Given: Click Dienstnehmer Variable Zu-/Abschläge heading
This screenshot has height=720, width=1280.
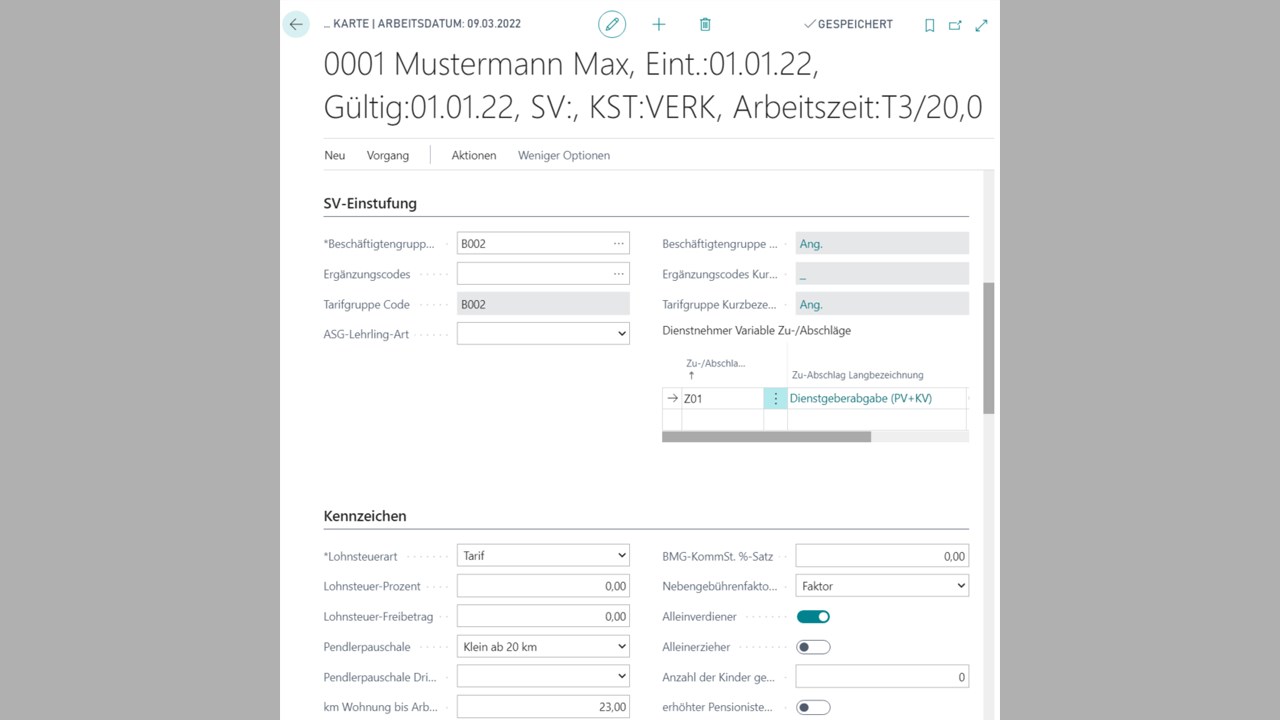Looking at the screenshot, I should pyautogui.click(x=757, y=330).
